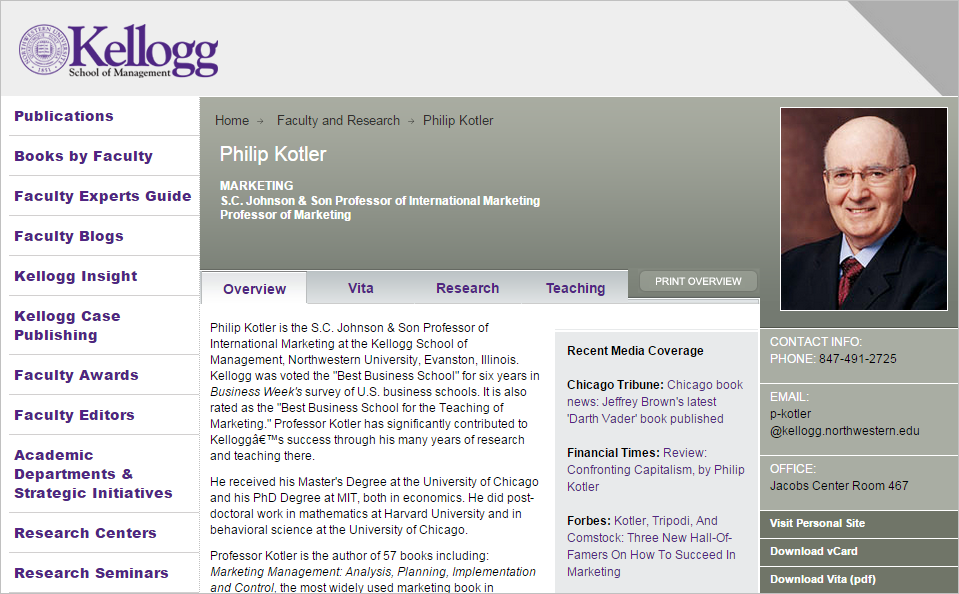Go to Books by Faculty
Screen dimensions: 959x594
click(83, 156)
